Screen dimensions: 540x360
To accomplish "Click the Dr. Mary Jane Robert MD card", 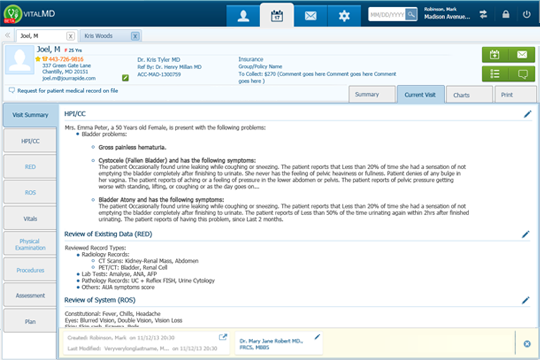I will [x=279, y=344].
